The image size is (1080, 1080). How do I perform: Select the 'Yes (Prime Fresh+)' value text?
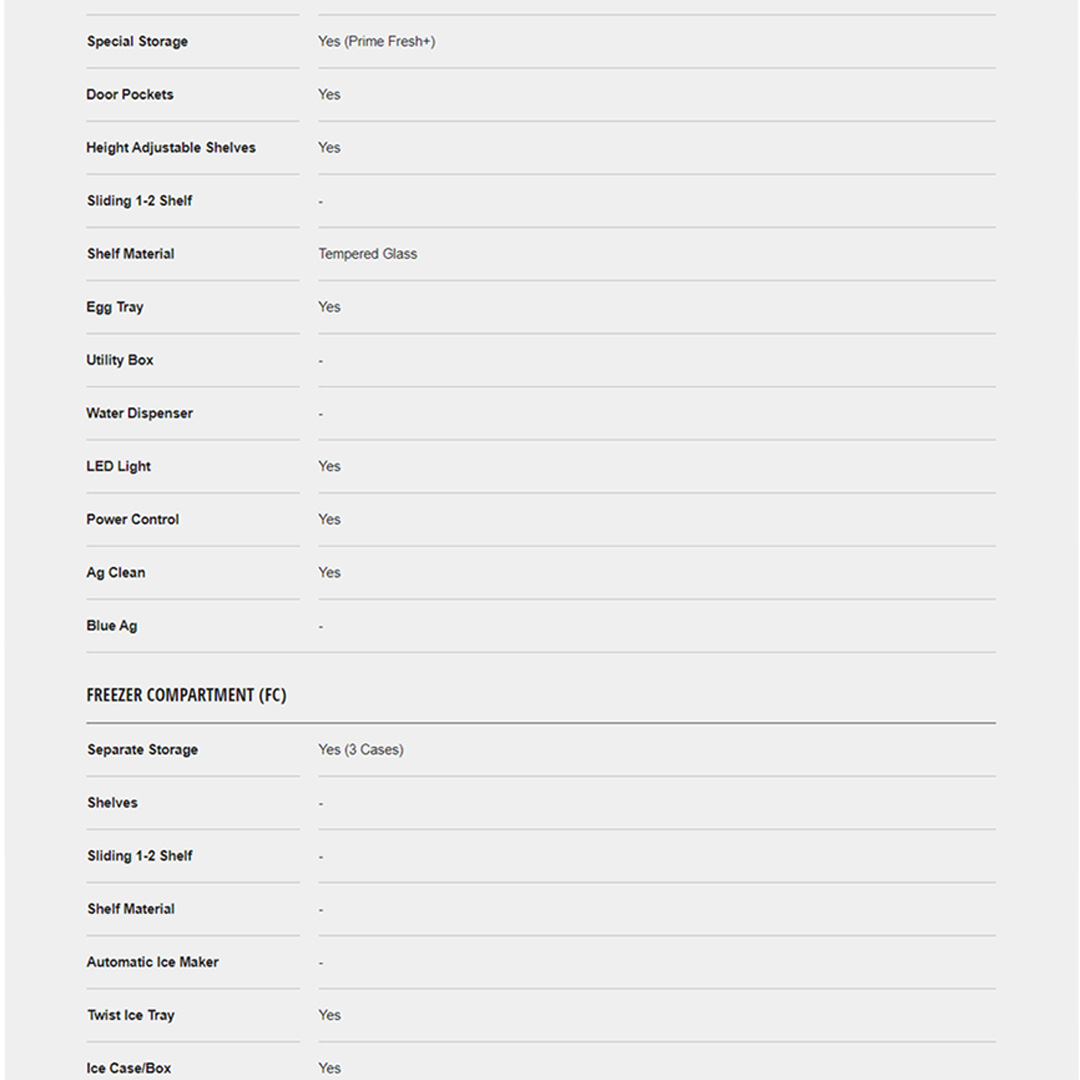pos(376,42)
